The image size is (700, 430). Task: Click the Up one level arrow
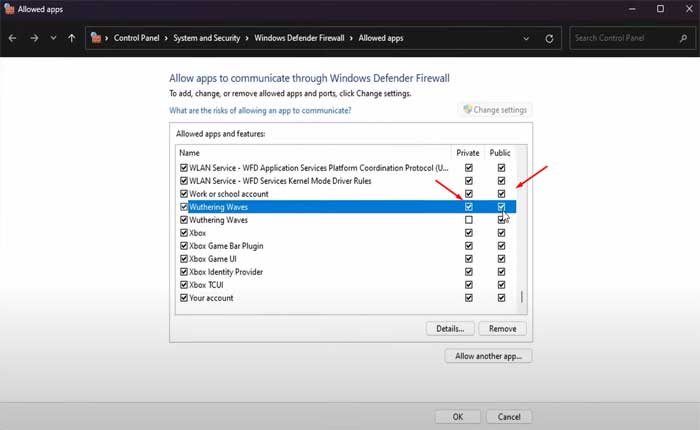(72, 39)
